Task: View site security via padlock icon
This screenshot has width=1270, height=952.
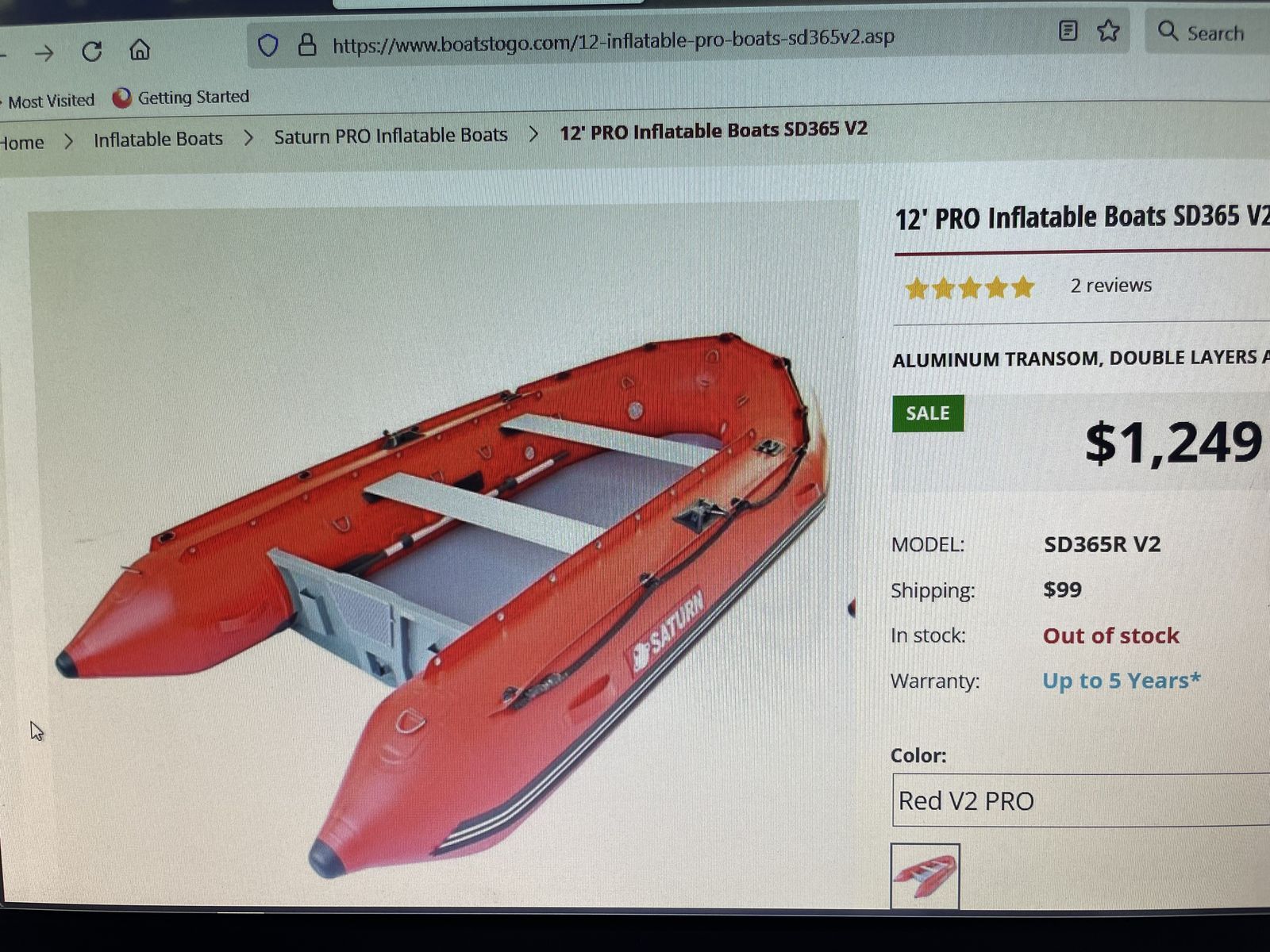Action: coord(307,44)
